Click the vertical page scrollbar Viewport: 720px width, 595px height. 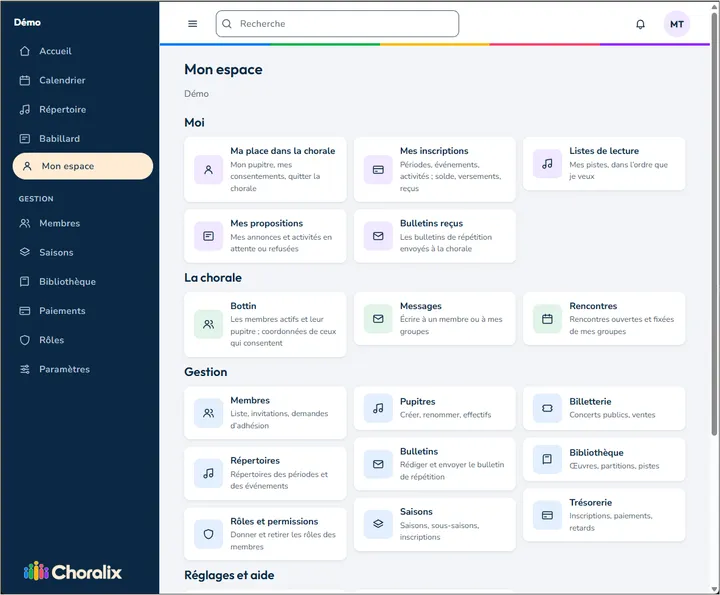click(x=714, y=224)
